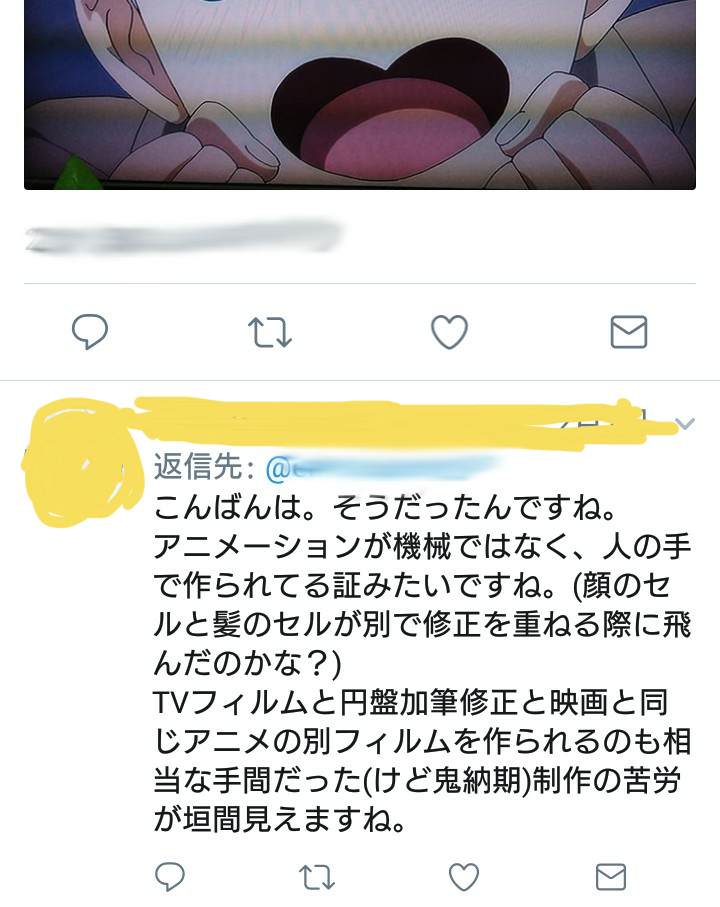
Task: Tap the closing line が垣間見えますね。
Action: 280,820
